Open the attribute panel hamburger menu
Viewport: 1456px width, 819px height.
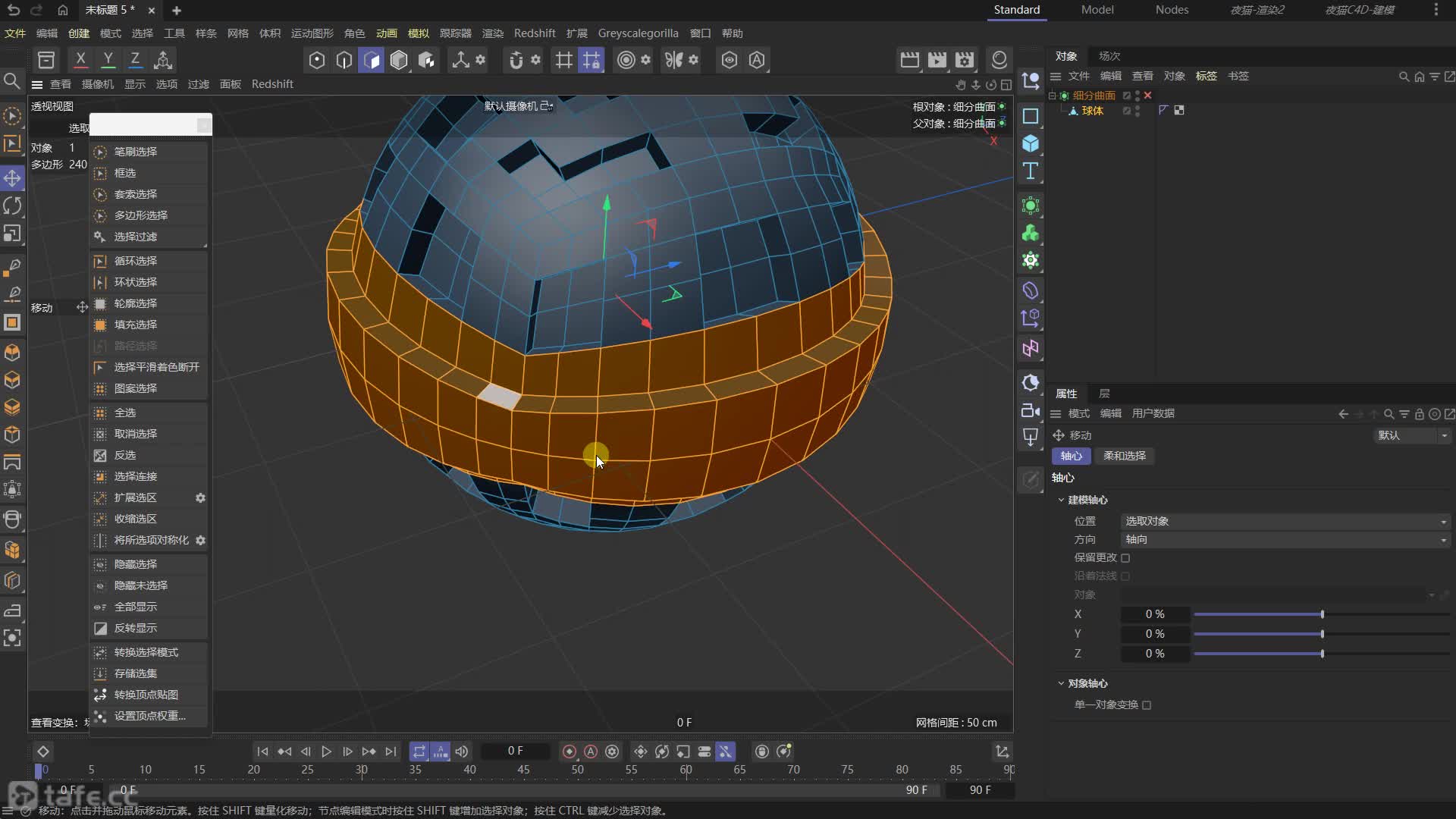coord(1055,414)
